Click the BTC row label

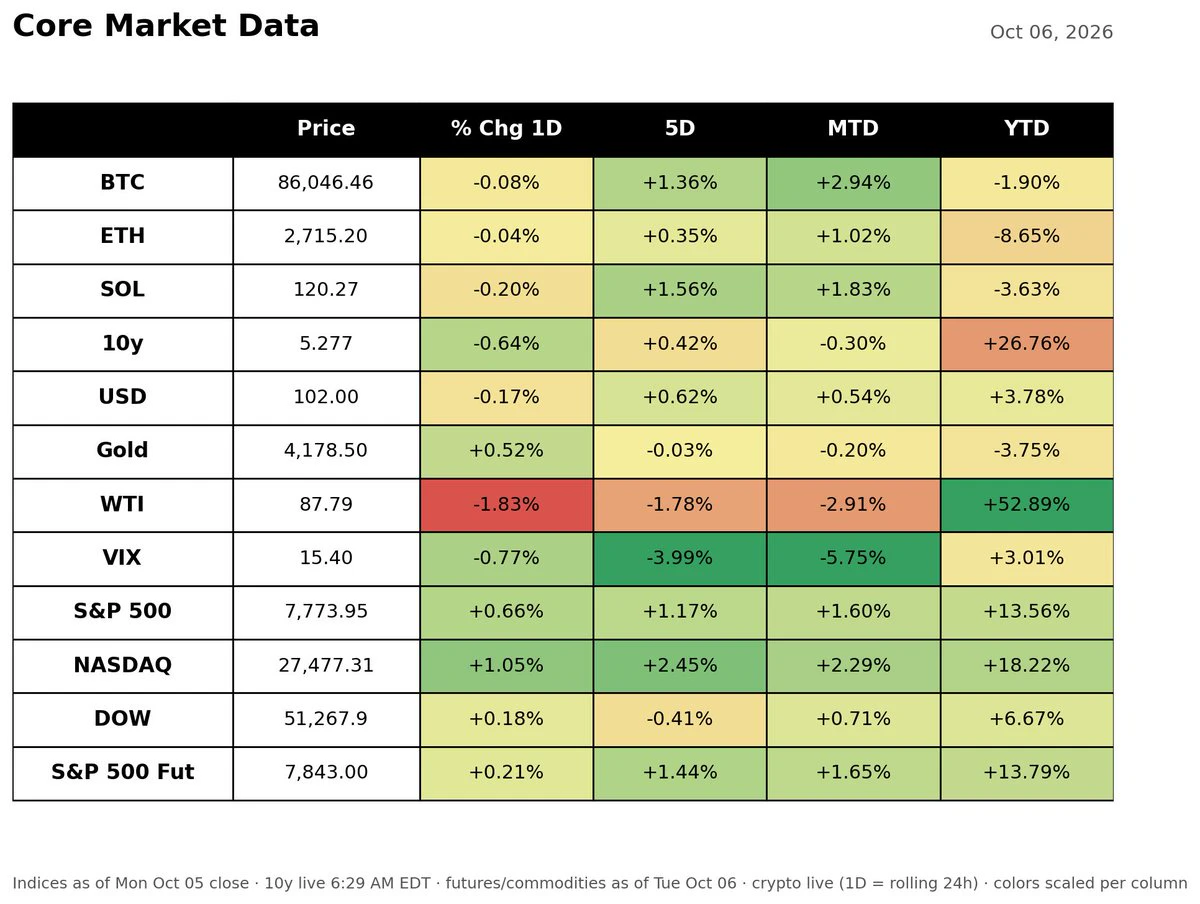(x=123, y=183)
